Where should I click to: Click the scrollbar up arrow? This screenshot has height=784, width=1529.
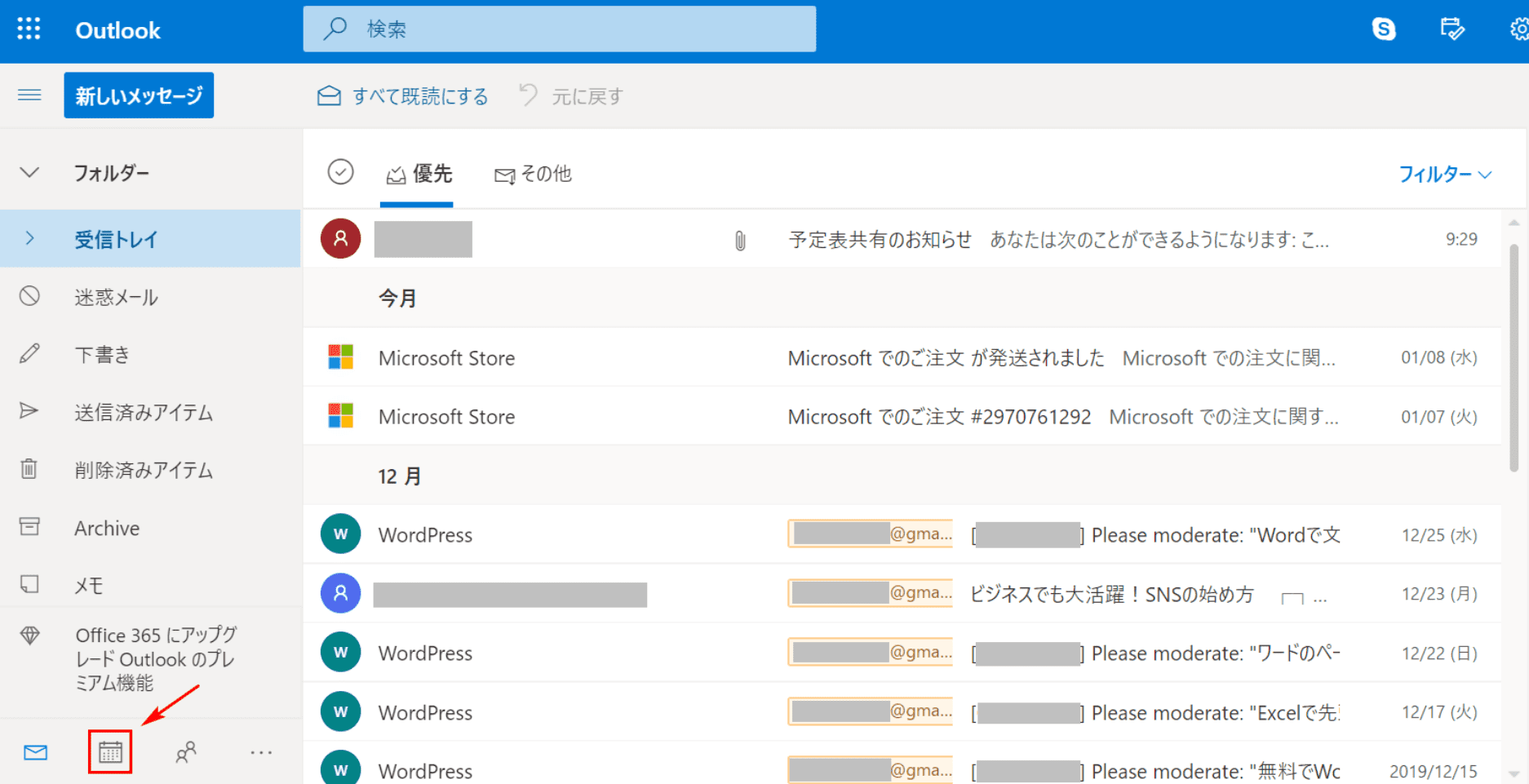tap(1514, 223)
